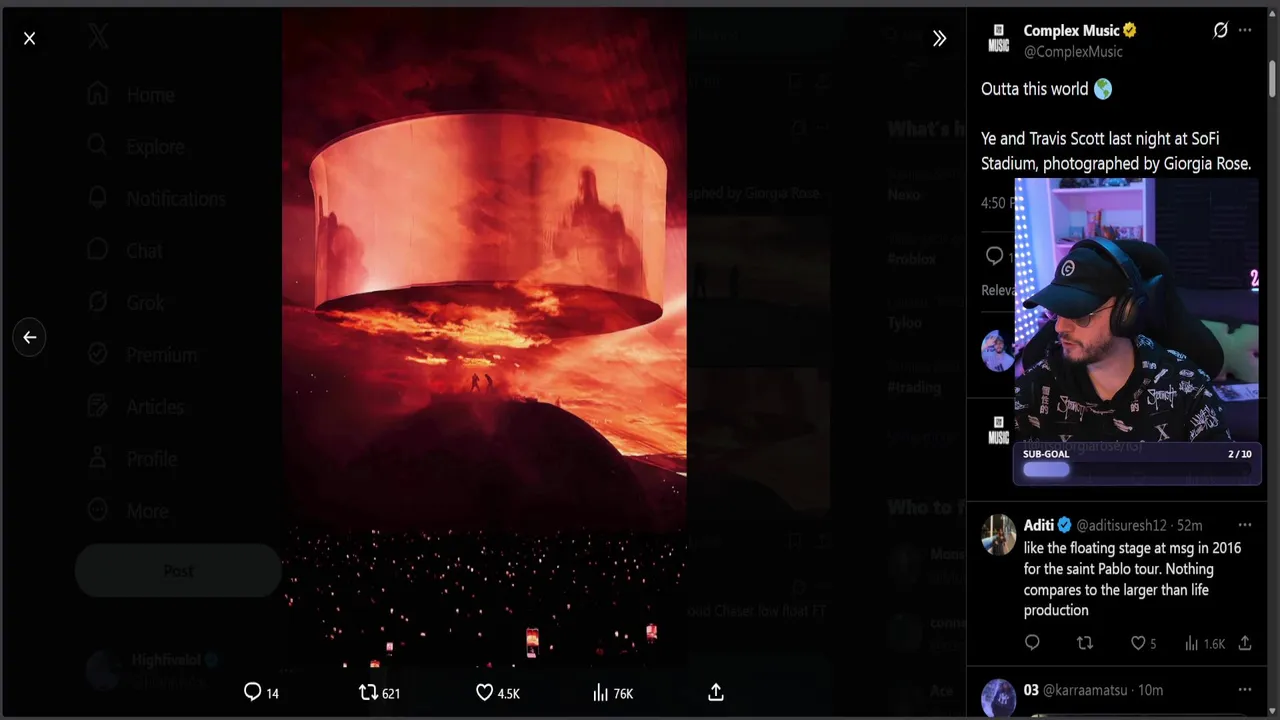Open more options on Aditi's reply
1280x720 pixels.
pos(1245,525)
